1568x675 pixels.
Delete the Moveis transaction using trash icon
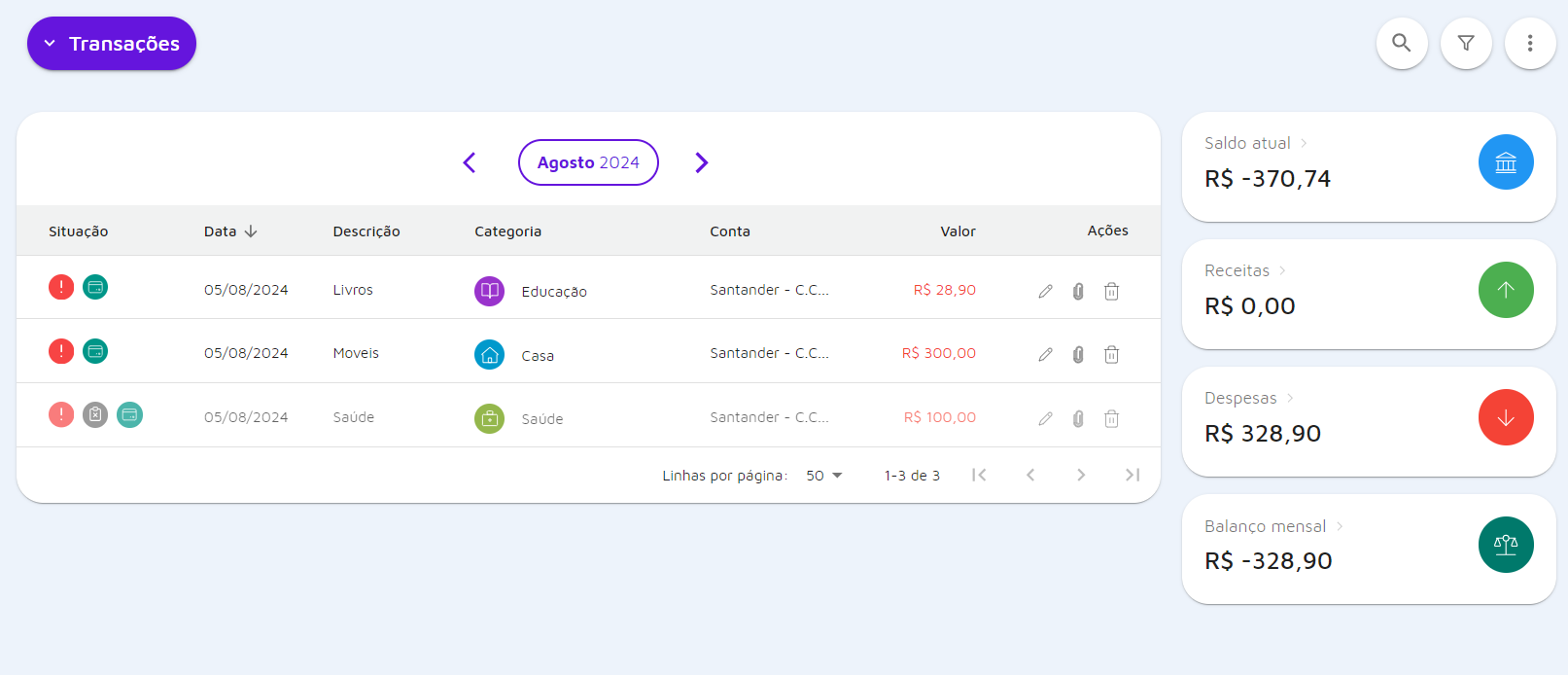1111,355
